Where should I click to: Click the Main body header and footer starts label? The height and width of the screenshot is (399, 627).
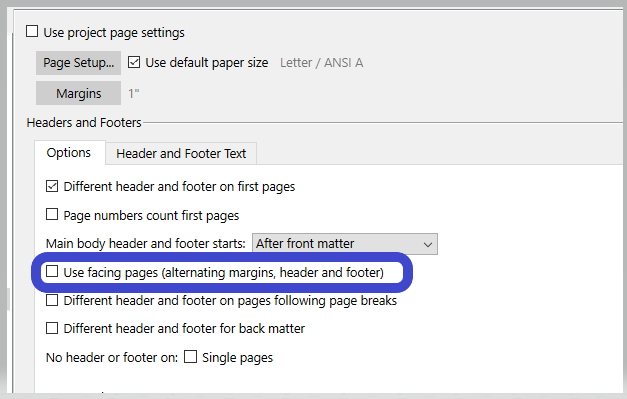(x=146, y=243)
